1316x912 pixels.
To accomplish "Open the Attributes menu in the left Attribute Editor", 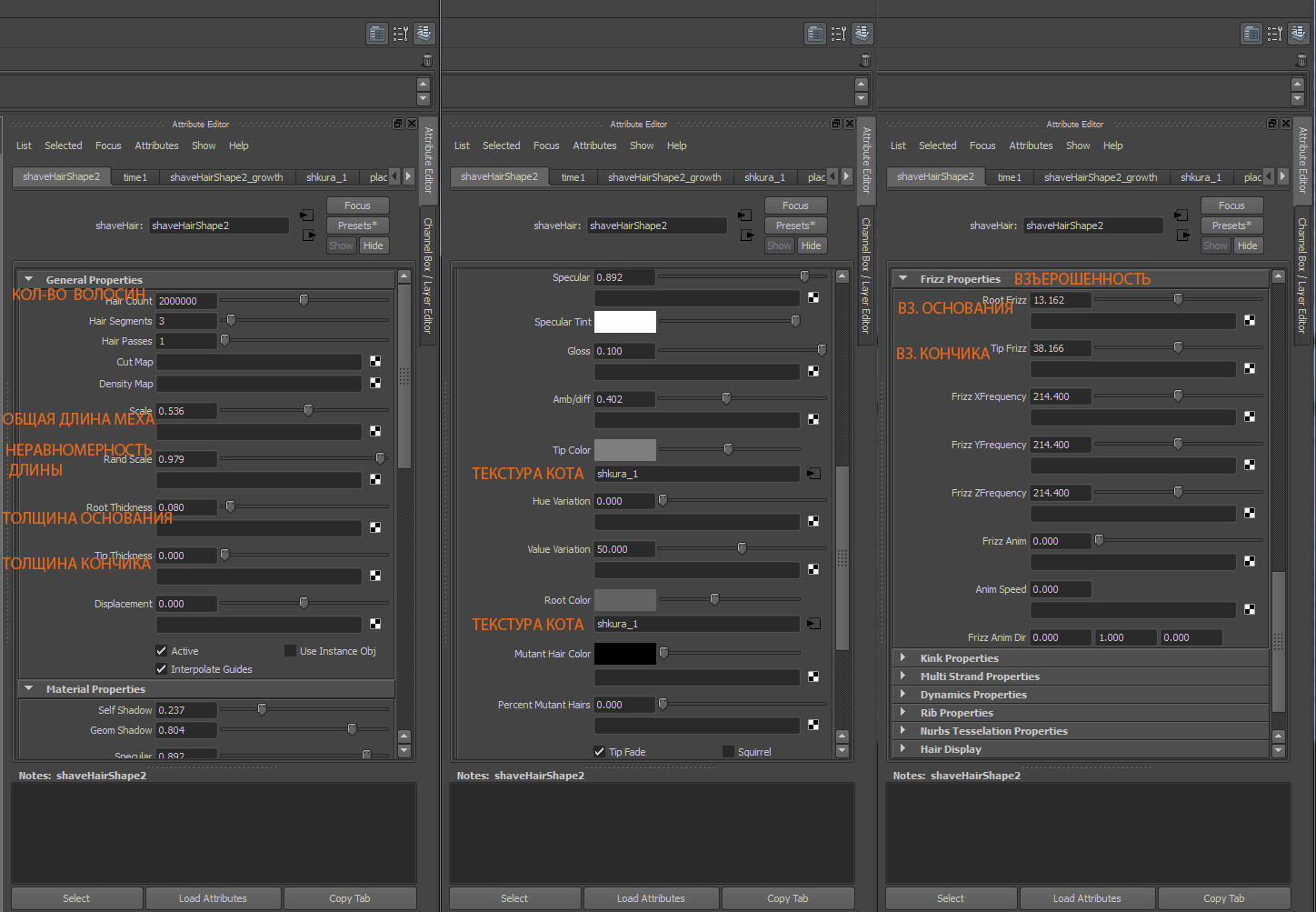I will tap(156, 145).
